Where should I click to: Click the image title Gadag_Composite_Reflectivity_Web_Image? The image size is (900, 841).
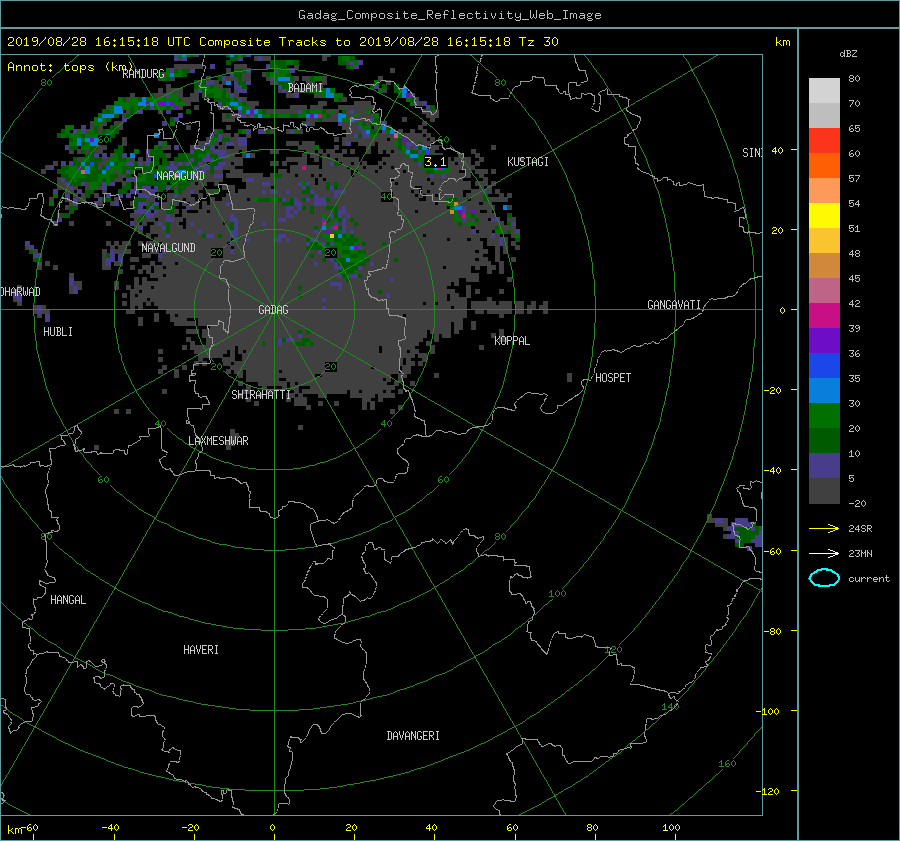[449, 15]
